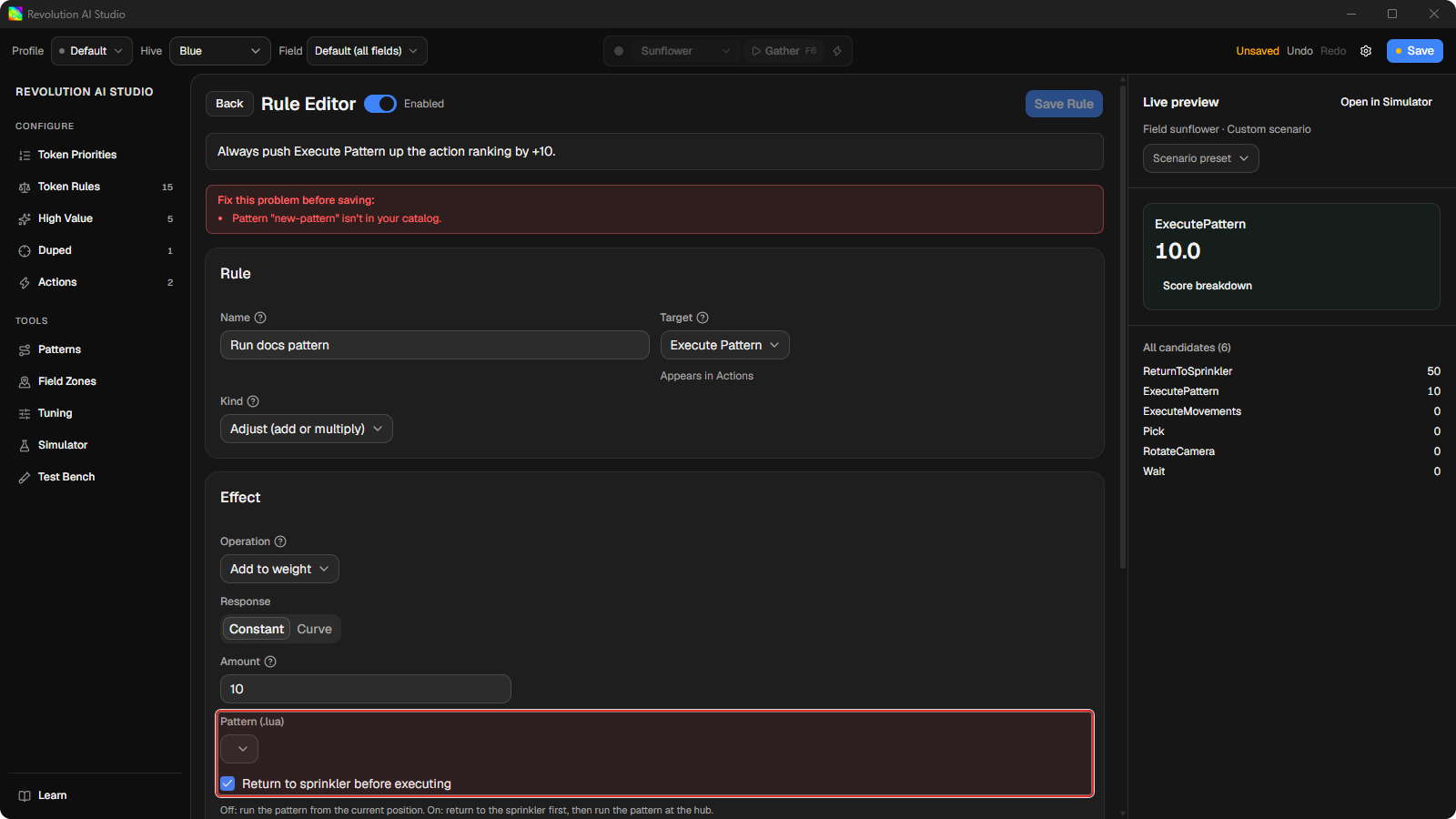This screenshot has width=1456, height=819.
Task: Click the blue Save button
Action: click(1414, 51)
